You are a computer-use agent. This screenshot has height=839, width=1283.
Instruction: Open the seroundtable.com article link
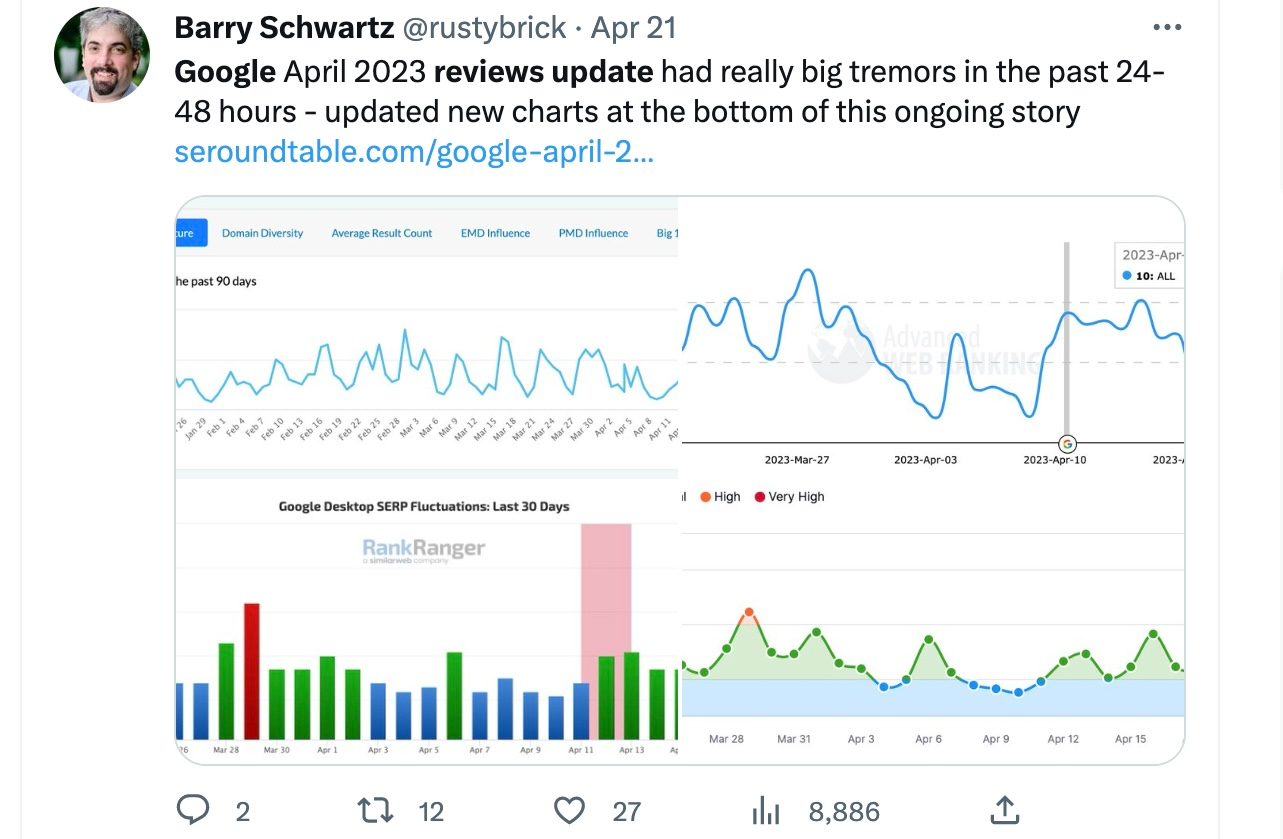(x=414, y=153)
